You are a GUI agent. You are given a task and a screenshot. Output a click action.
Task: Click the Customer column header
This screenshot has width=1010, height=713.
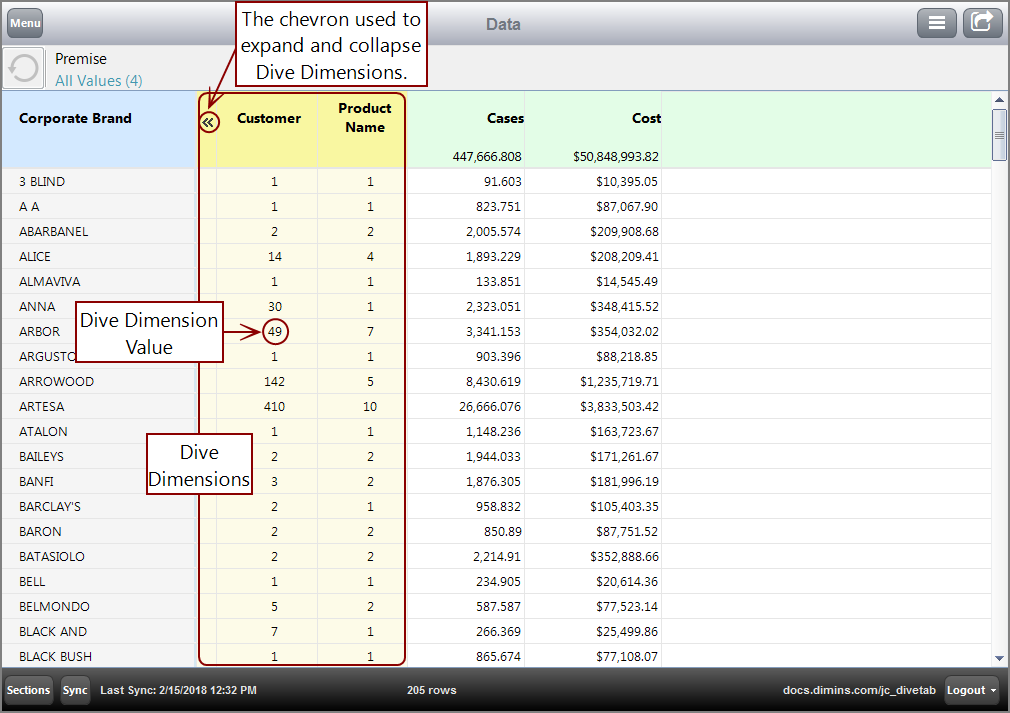(x=268, y=118)
